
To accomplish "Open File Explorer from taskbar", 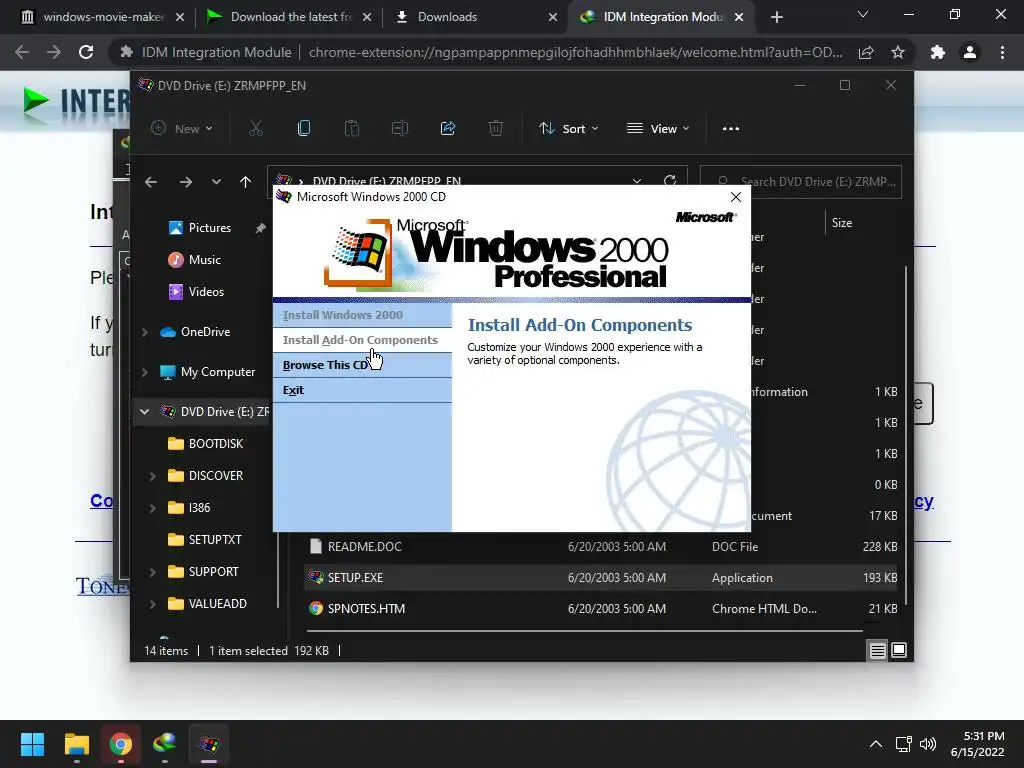I will click(76, 744).
